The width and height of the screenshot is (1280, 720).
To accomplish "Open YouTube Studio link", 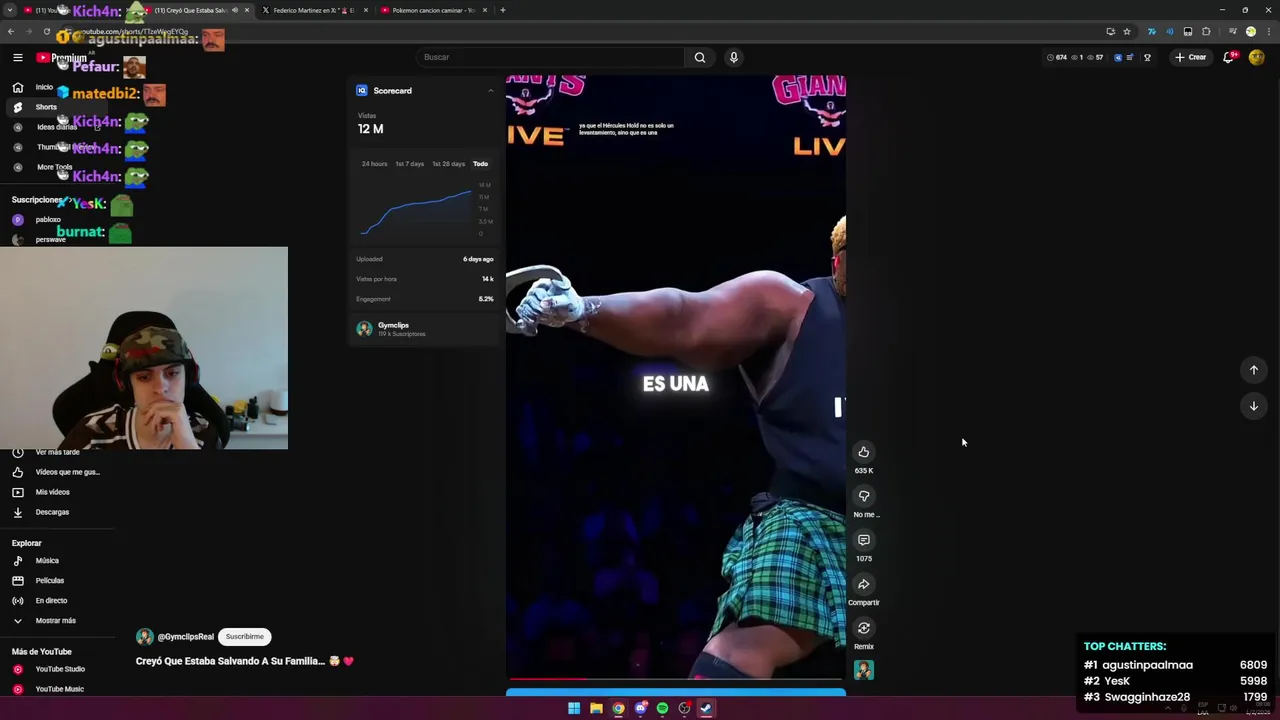I will point(60,669).
